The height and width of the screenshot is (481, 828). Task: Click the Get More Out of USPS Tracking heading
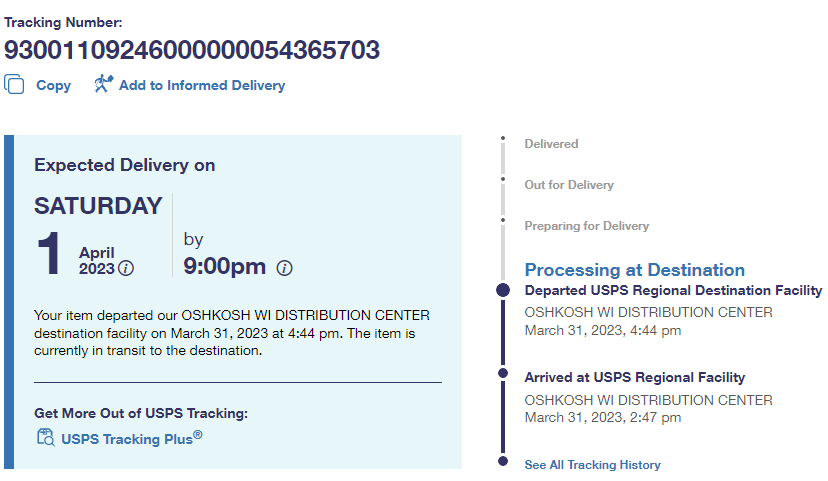point(141,413)
